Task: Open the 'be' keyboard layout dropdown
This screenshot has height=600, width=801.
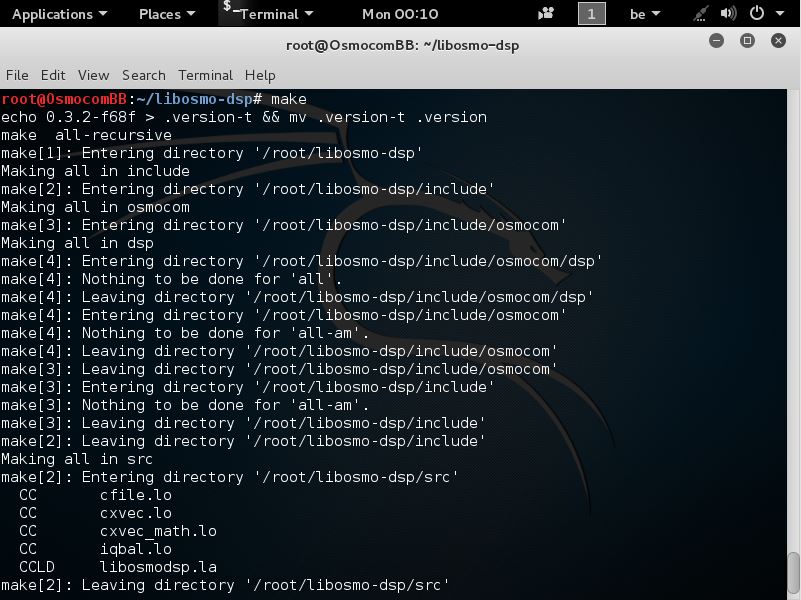Action: click(645, 14)
